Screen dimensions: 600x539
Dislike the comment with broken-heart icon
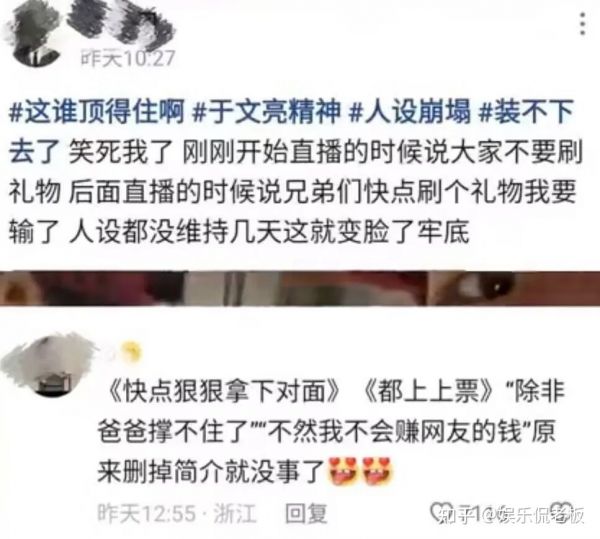click(562, 511)
